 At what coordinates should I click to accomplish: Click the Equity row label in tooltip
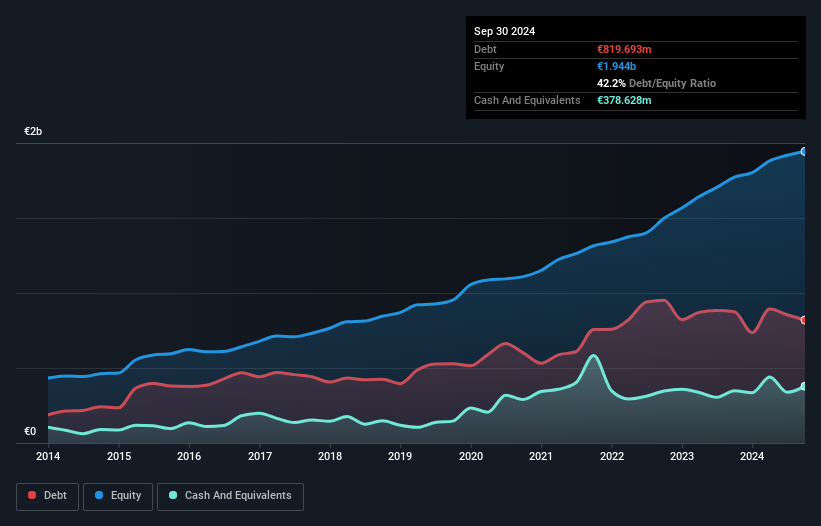[x=489, y=66]
